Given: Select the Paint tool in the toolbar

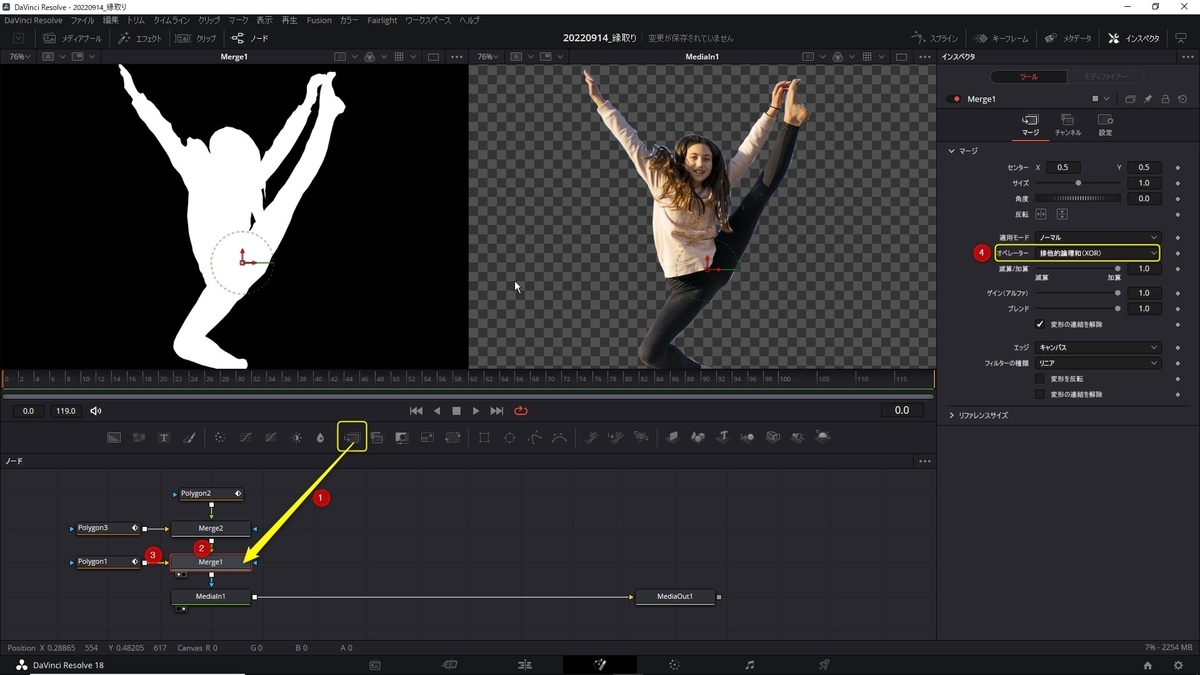Looking at the screenshot, I should (189, 437).
